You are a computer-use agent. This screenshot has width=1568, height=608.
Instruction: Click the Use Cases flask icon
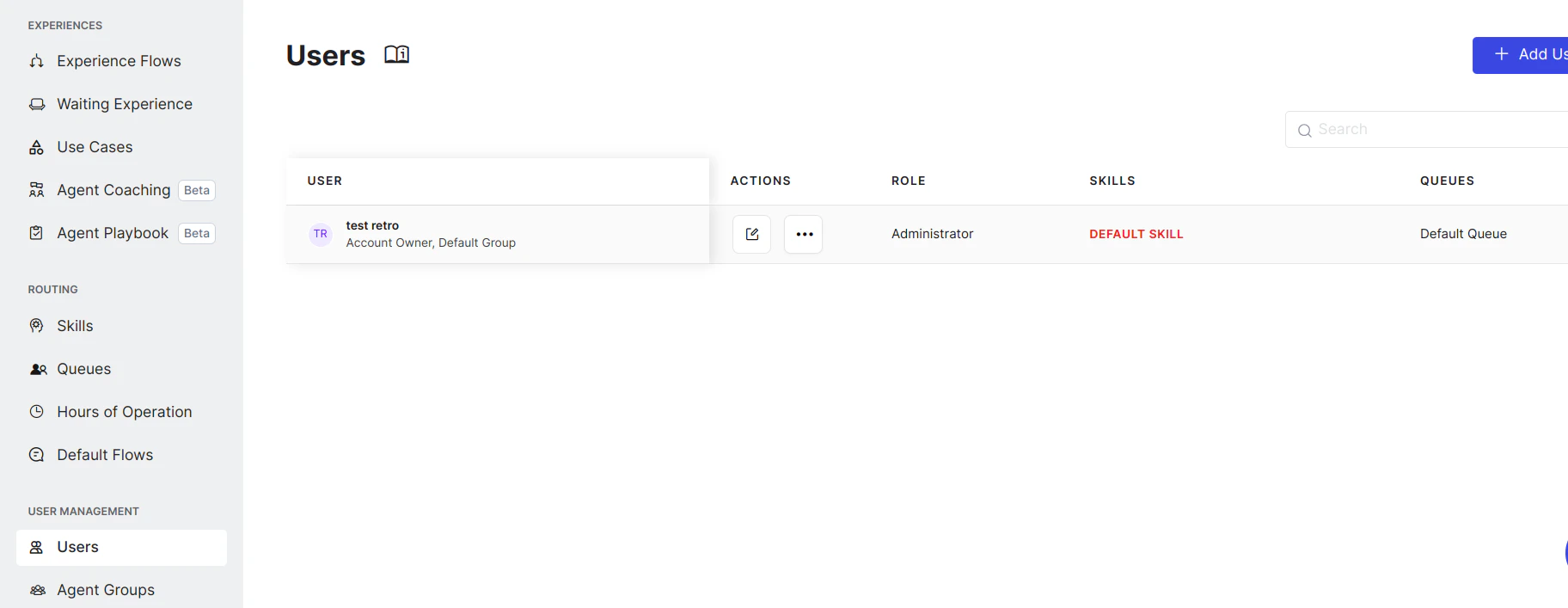(x=36, y=146)
